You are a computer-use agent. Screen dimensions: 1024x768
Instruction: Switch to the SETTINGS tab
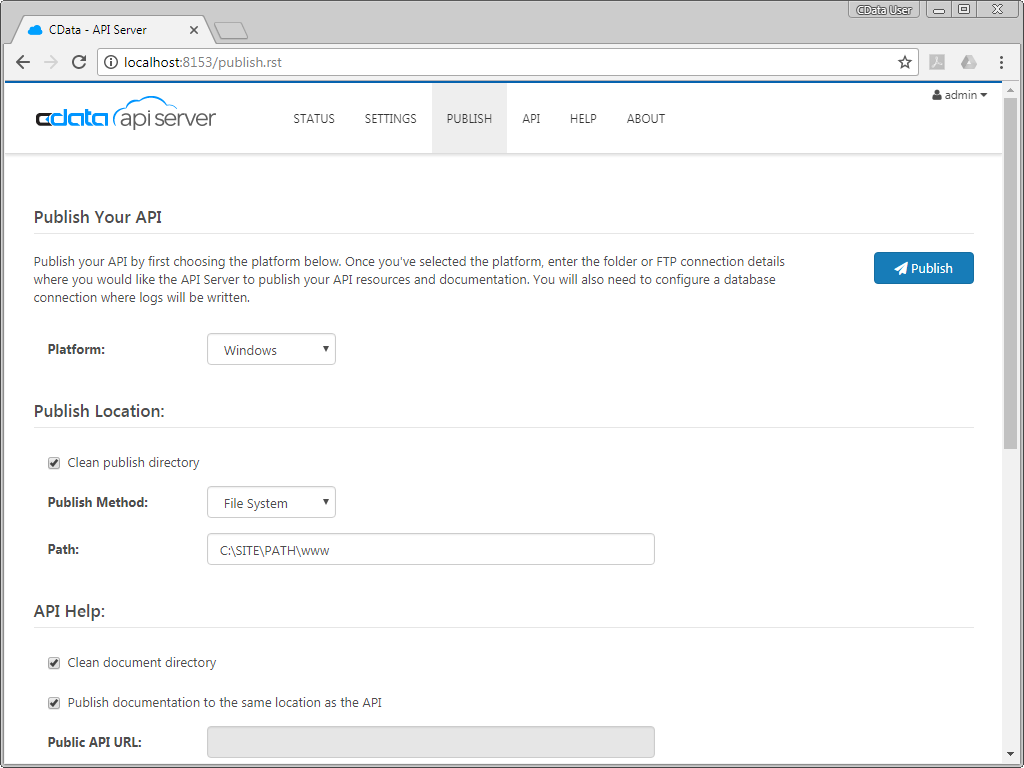390,118
